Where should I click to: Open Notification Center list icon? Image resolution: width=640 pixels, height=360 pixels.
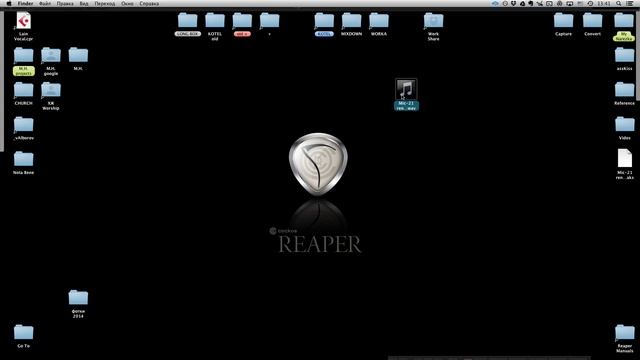[630, 4]
